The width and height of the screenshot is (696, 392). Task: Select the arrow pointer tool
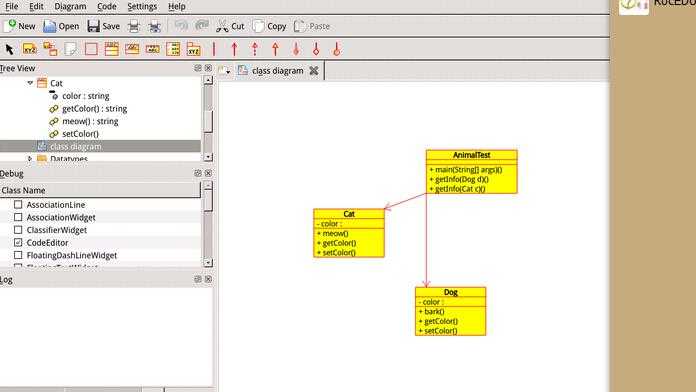pyautogui.click(x=9, y=49)
